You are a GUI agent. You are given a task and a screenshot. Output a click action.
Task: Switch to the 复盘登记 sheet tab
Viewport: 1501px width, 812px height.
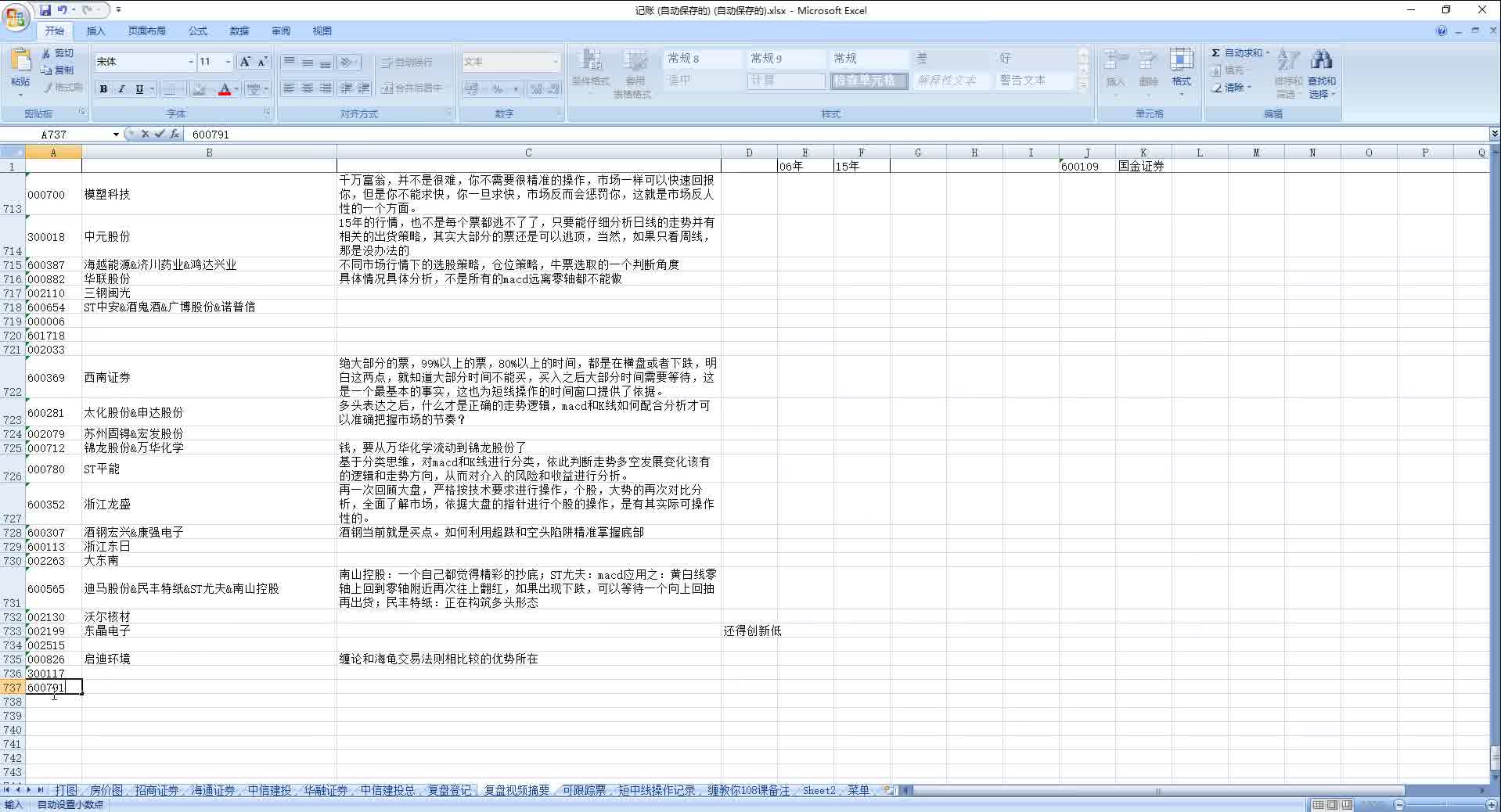pos(449,790)
